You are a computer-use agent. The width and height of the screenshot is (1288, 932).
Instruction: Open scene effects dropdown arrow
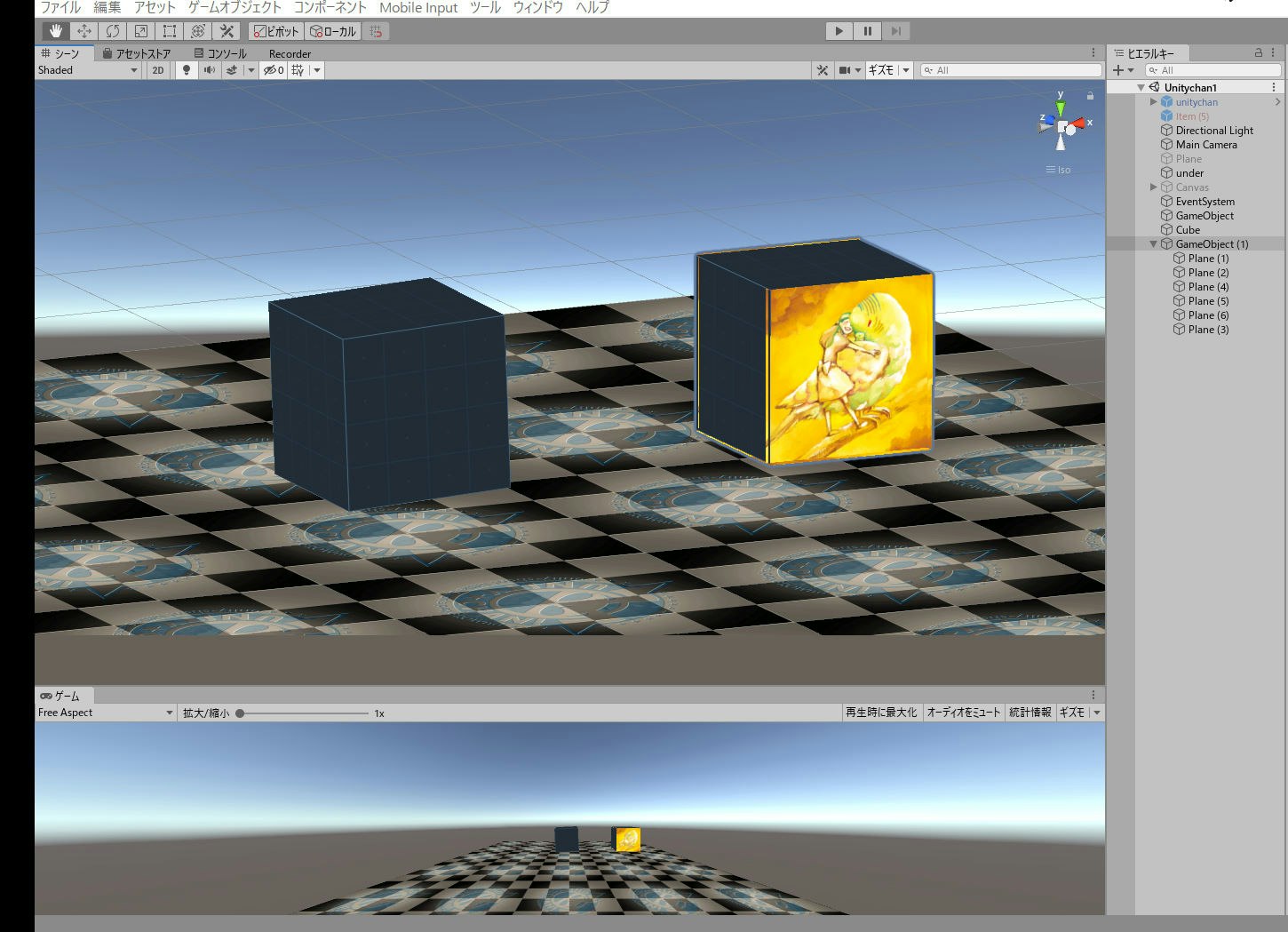click(251, 70)
